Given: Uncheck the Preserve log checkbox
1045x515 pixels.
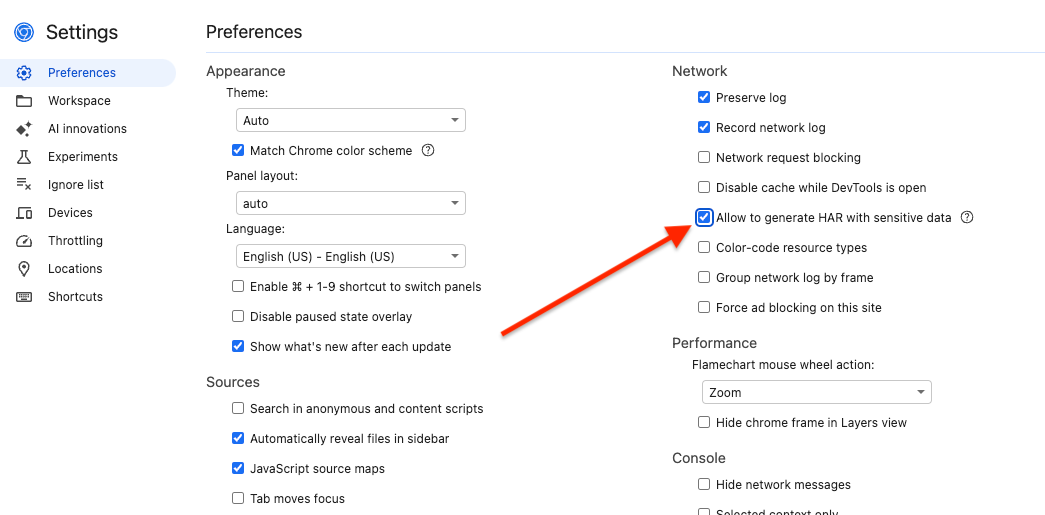Looking at the screenshot, I should click(x=704, y=98).
